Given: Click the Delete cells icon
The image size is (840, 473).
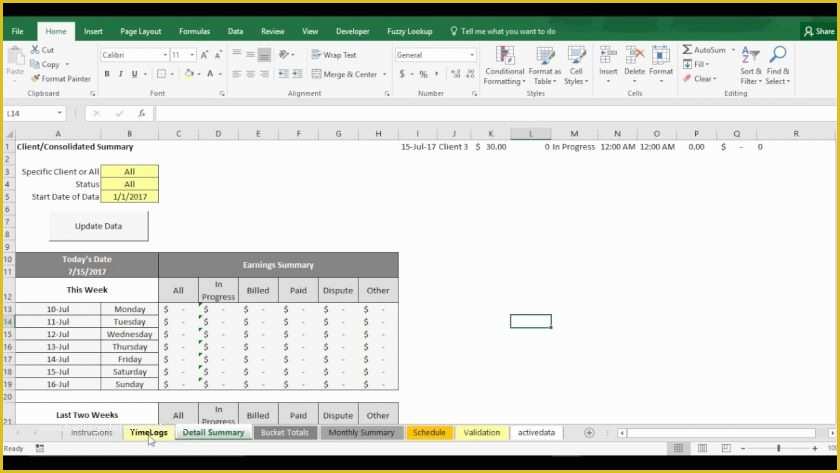Looking at the screenshot, I should tap(634, 55).
